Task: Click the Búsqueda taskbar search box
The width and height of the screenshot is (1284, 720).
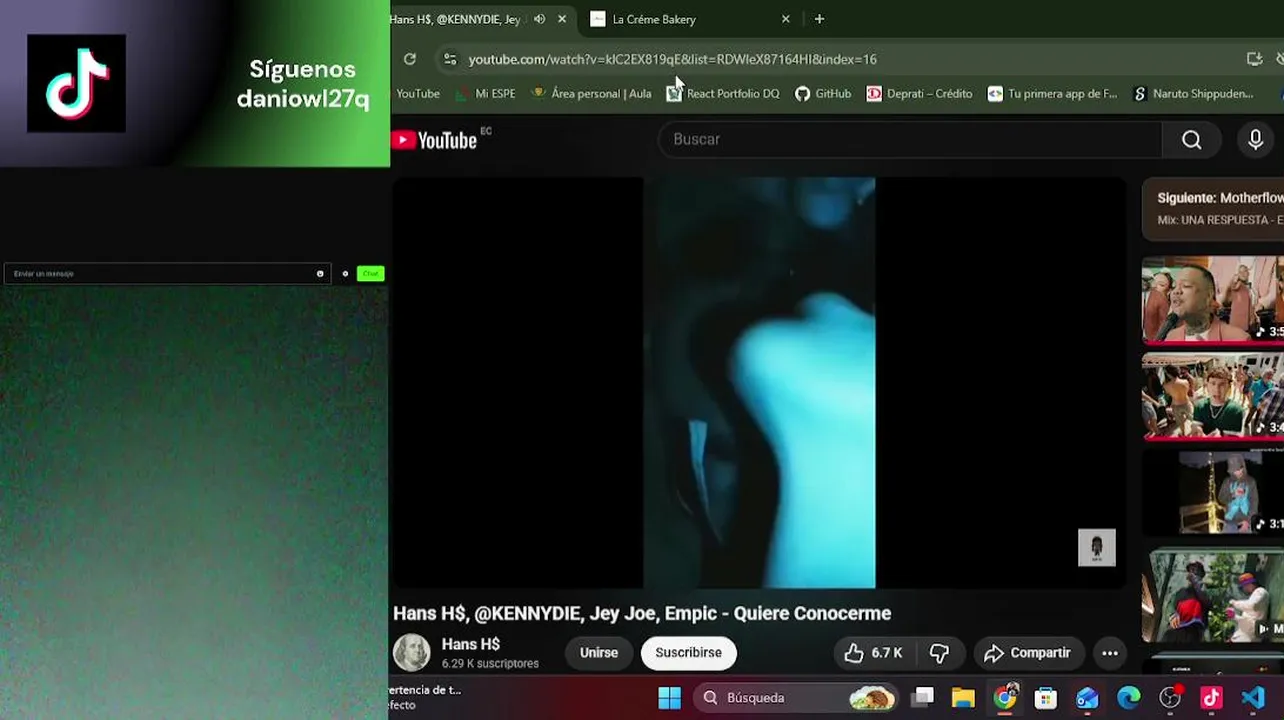Action: coord(797,698)
